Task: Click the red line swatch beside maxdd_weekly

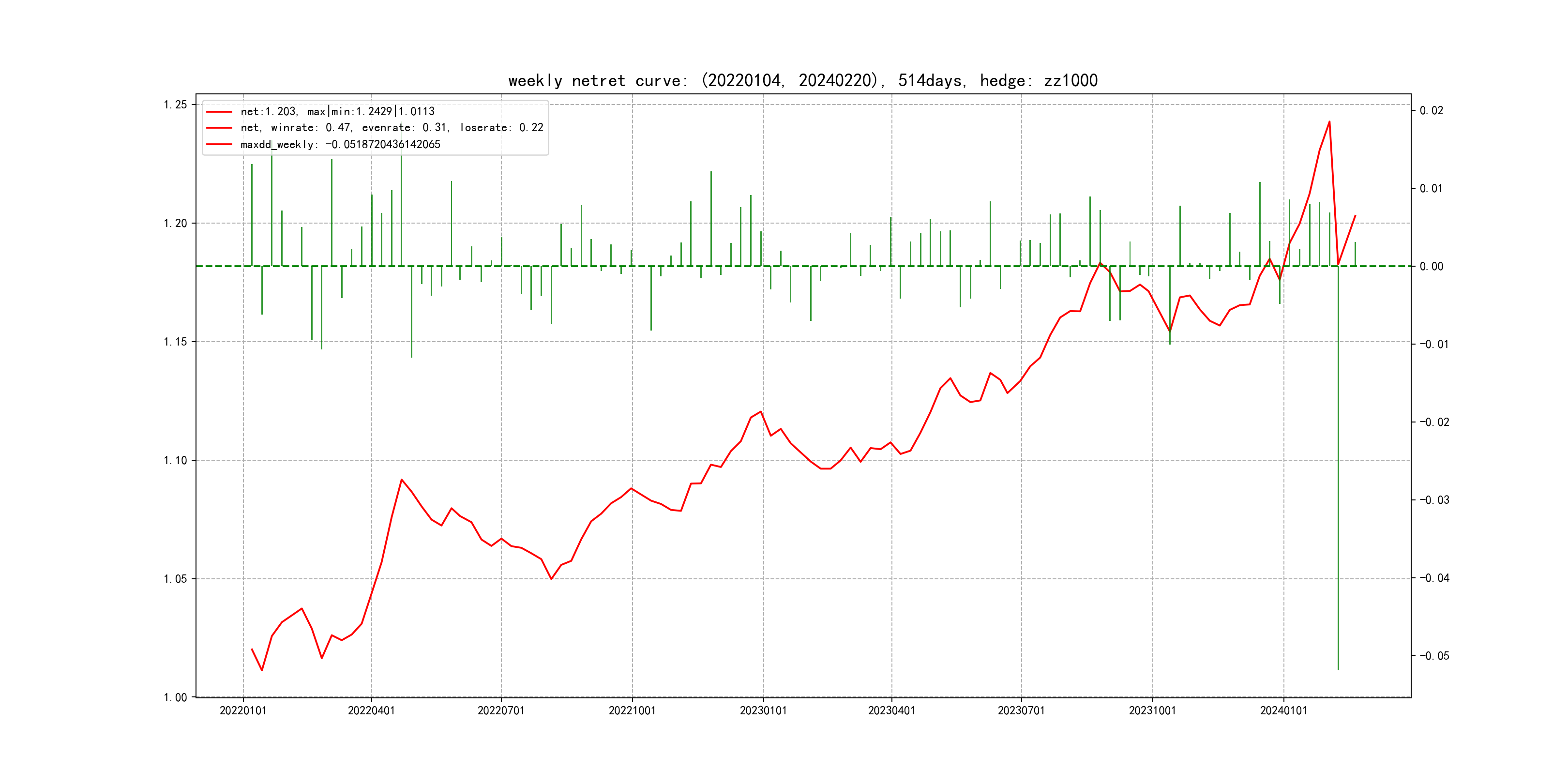Action: (219, 144)
